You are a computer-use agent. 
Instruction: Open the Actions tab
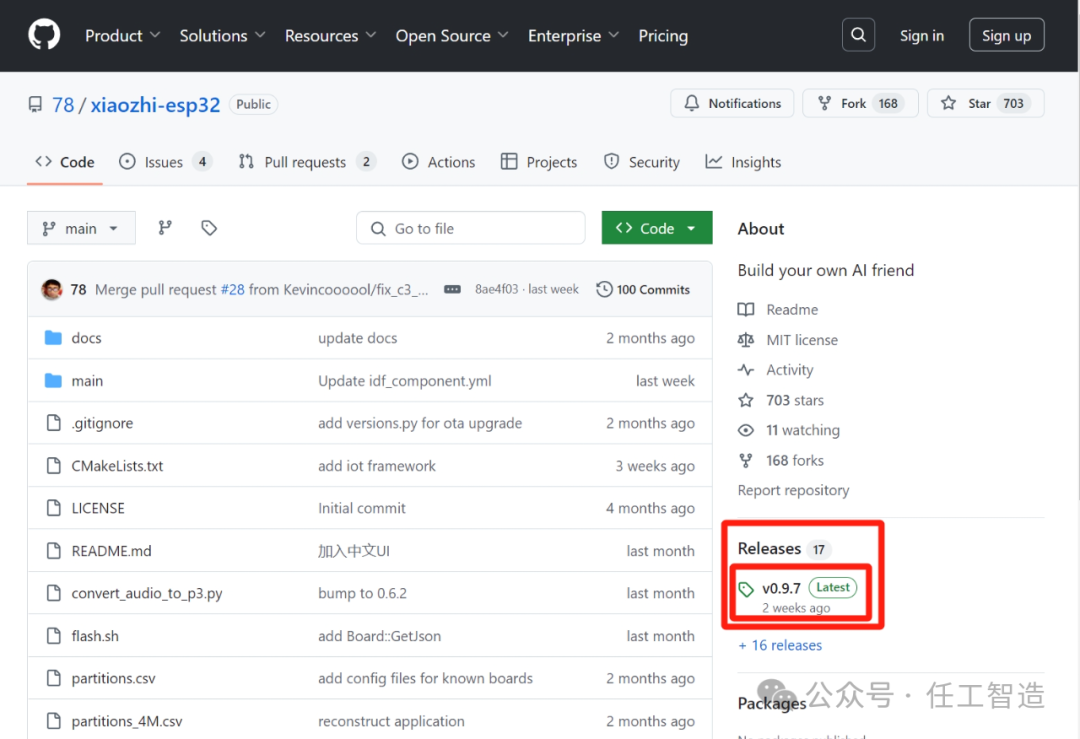(439, 162)
